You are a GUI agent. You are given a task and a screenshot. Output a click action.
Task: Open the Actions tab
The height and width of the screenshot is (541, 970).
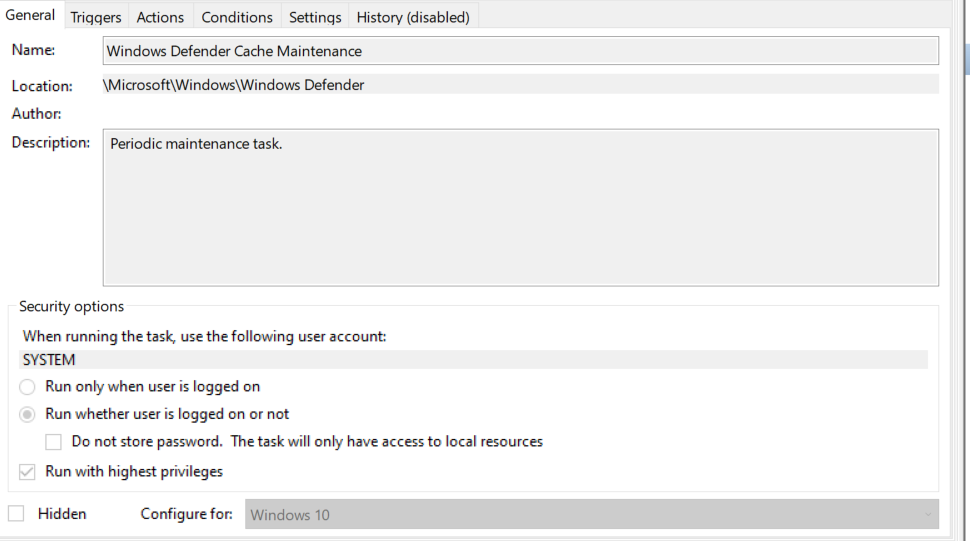[x=160, y=17]
